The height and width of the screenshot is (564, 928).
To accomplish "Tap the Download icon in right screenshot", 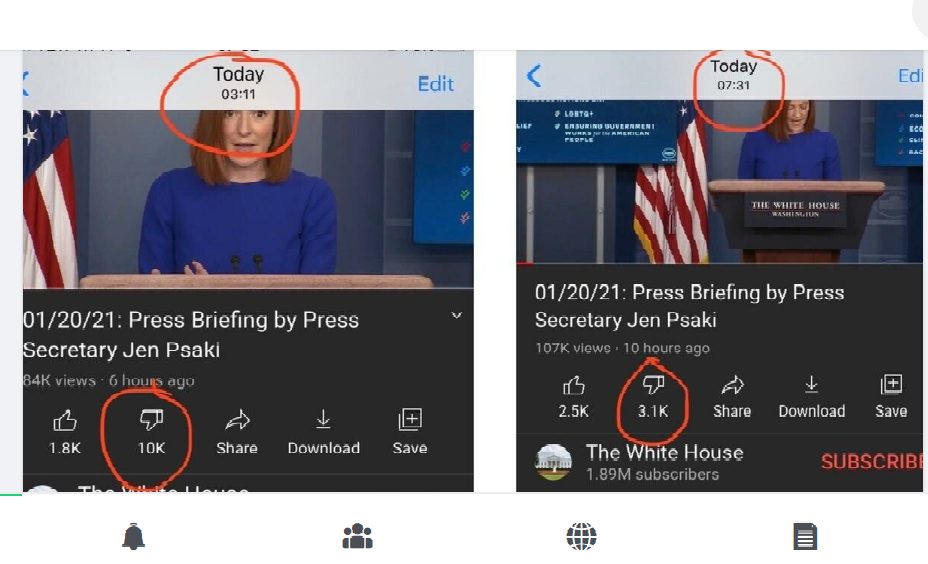I will (811, 385).
